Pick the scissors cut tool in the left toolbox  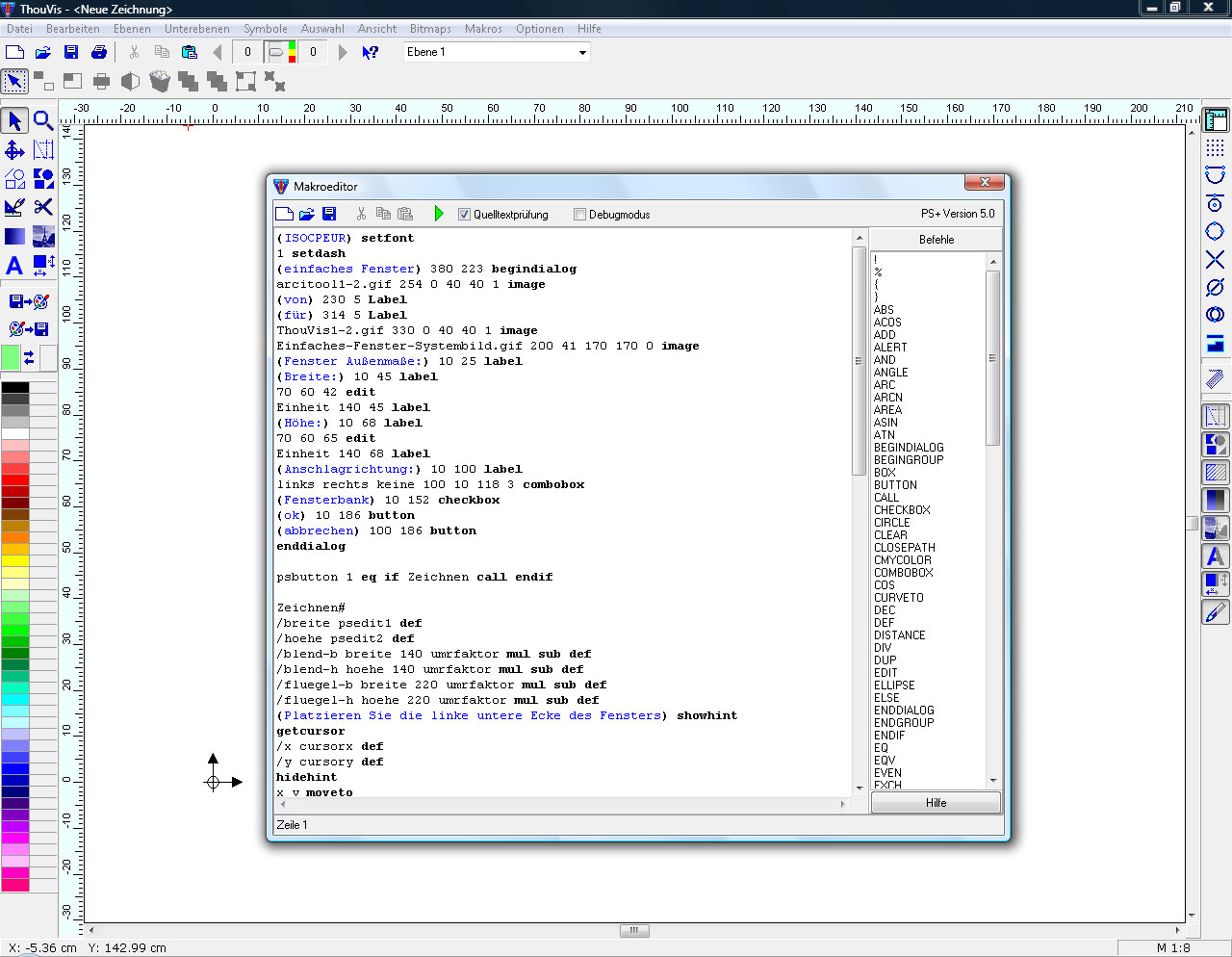[x=43, y=207]
